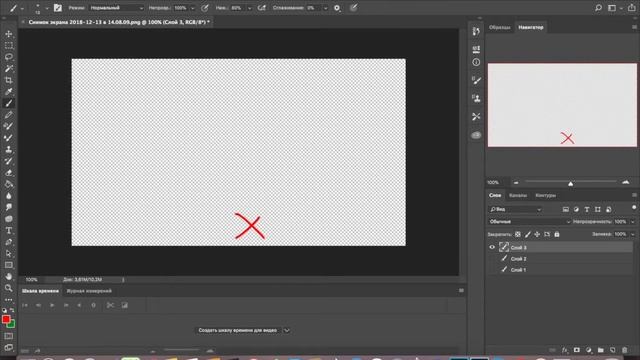Switch to the Контуры tab

(545, 196)
